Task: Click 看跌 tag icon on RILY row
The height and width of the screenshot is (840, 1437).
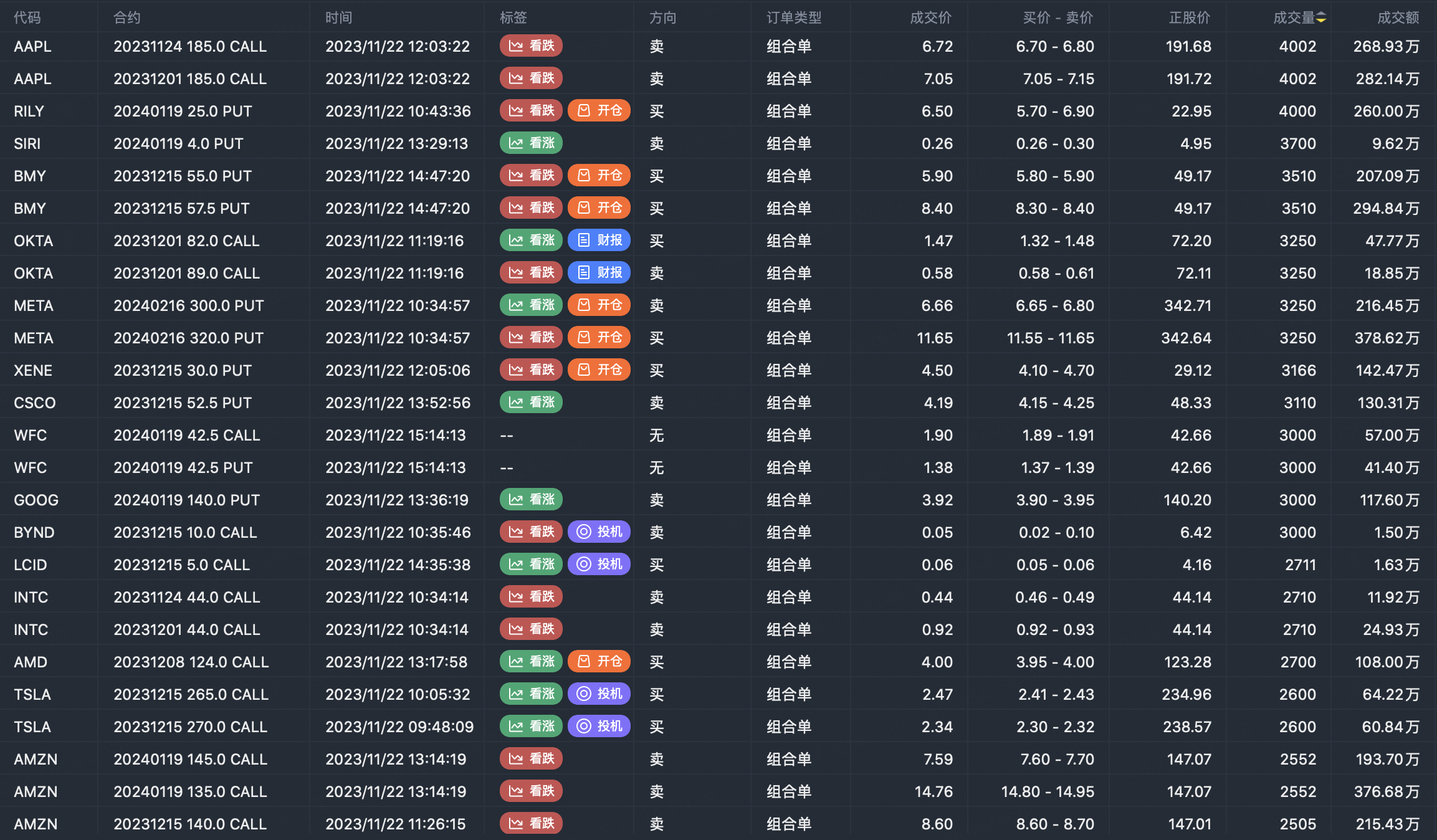Action: tap(515, 111)
